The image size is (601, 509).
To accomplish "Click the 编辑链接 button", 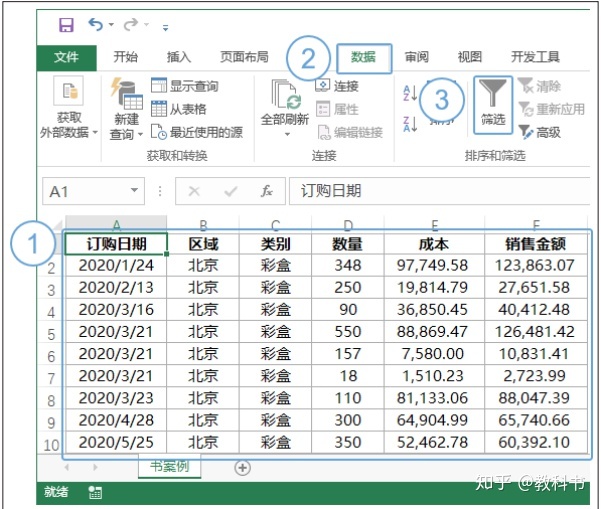I will click(x=350, y=133).
